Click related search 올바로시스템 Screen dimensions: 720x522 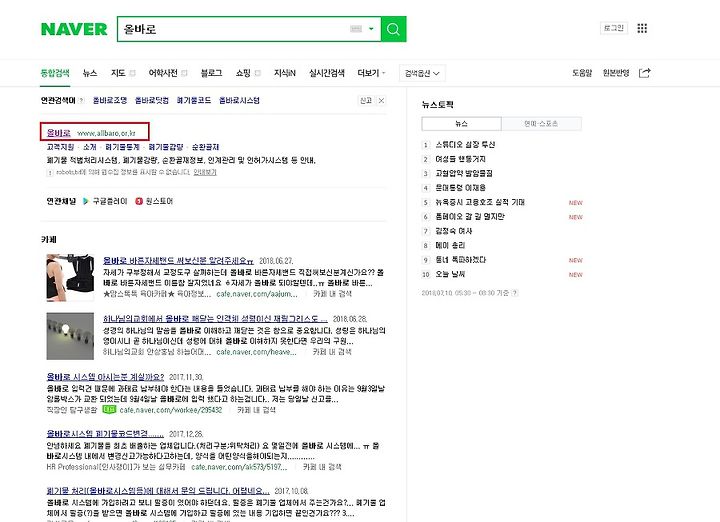pos(239,101)
